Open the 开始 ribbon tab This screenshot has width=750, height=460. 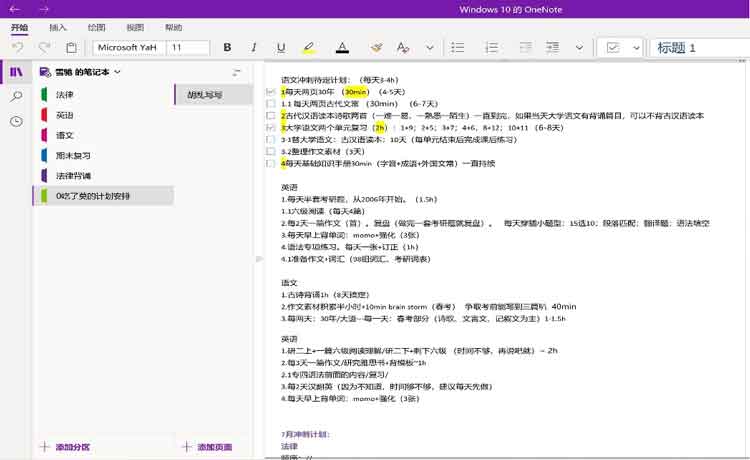tap(20, 27)
